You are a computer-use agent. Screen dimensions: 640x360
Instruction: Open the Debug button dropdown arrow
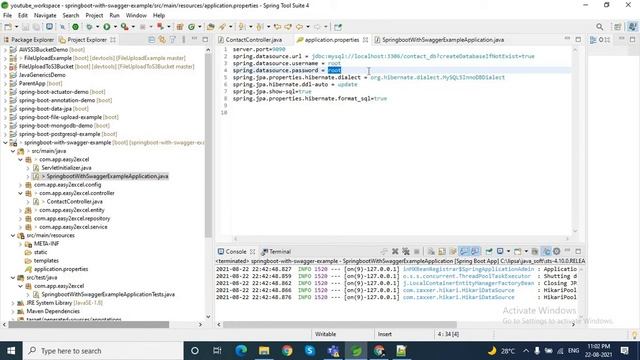click(x=98, y=27)
